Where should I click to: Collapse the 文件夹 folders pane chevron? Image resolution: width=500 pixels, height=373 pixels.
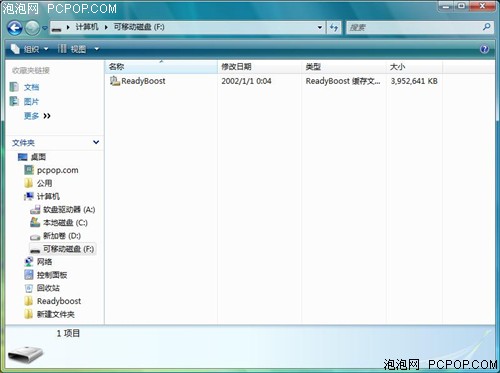pos(96,142)
